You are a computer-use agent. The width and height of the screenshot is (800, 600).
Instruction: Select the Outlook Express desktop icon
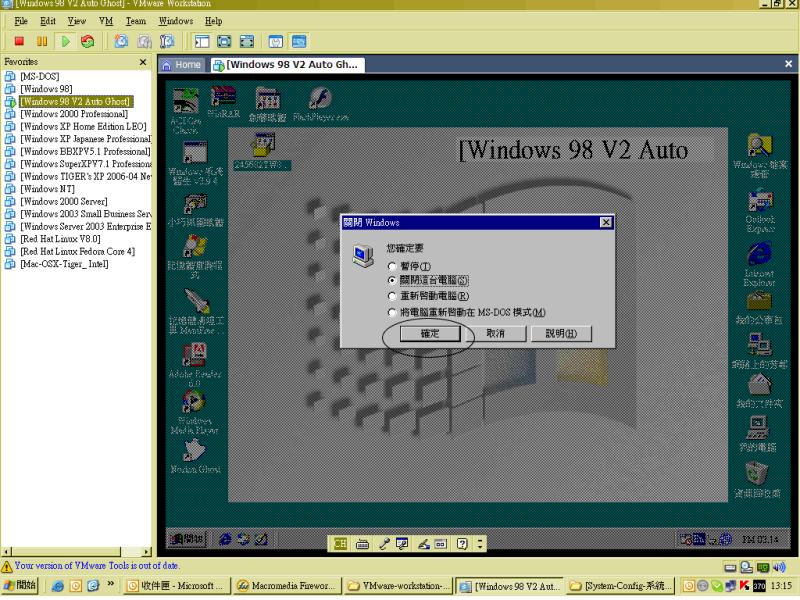[760, 211]
